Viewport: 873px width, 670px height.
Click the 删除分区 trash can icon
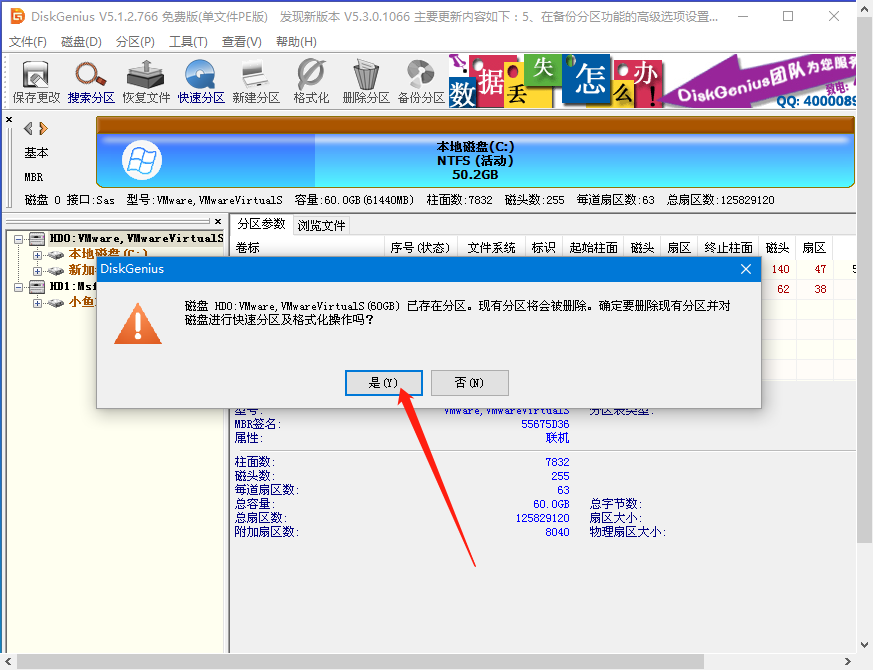(x=366, y=82)
